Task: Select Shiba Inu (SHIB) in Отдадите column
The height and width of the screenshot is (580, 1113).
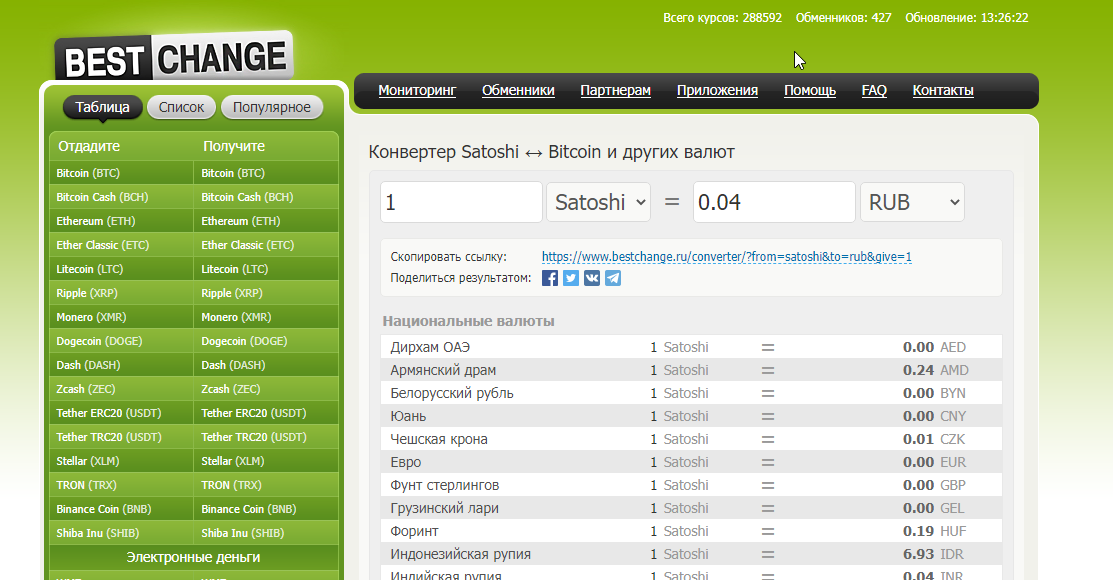Action: pos(121,533)
